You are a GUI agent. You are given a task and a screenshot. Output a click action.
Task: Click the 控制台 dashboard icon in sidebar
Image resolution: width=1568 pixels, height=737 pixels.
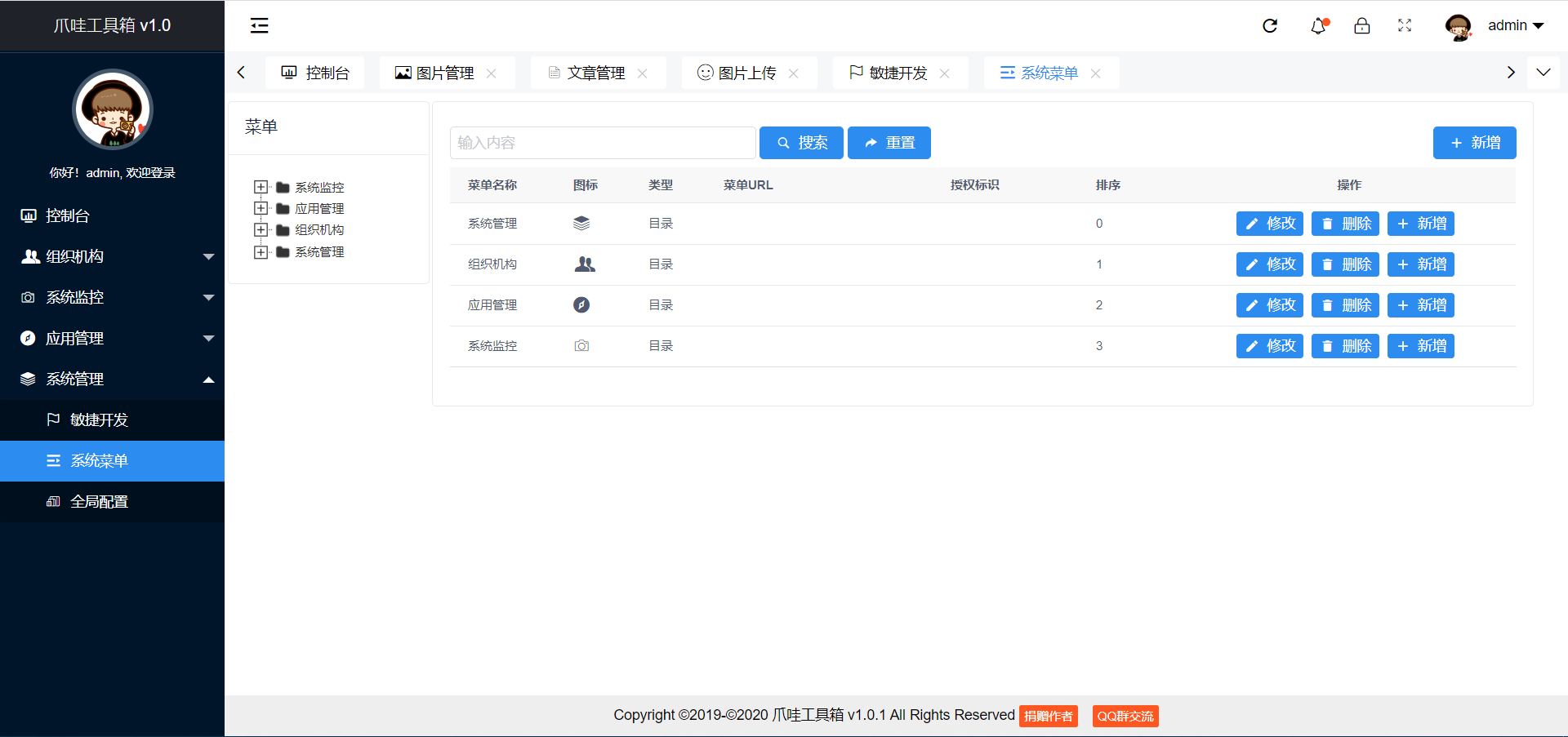[29, 215]
